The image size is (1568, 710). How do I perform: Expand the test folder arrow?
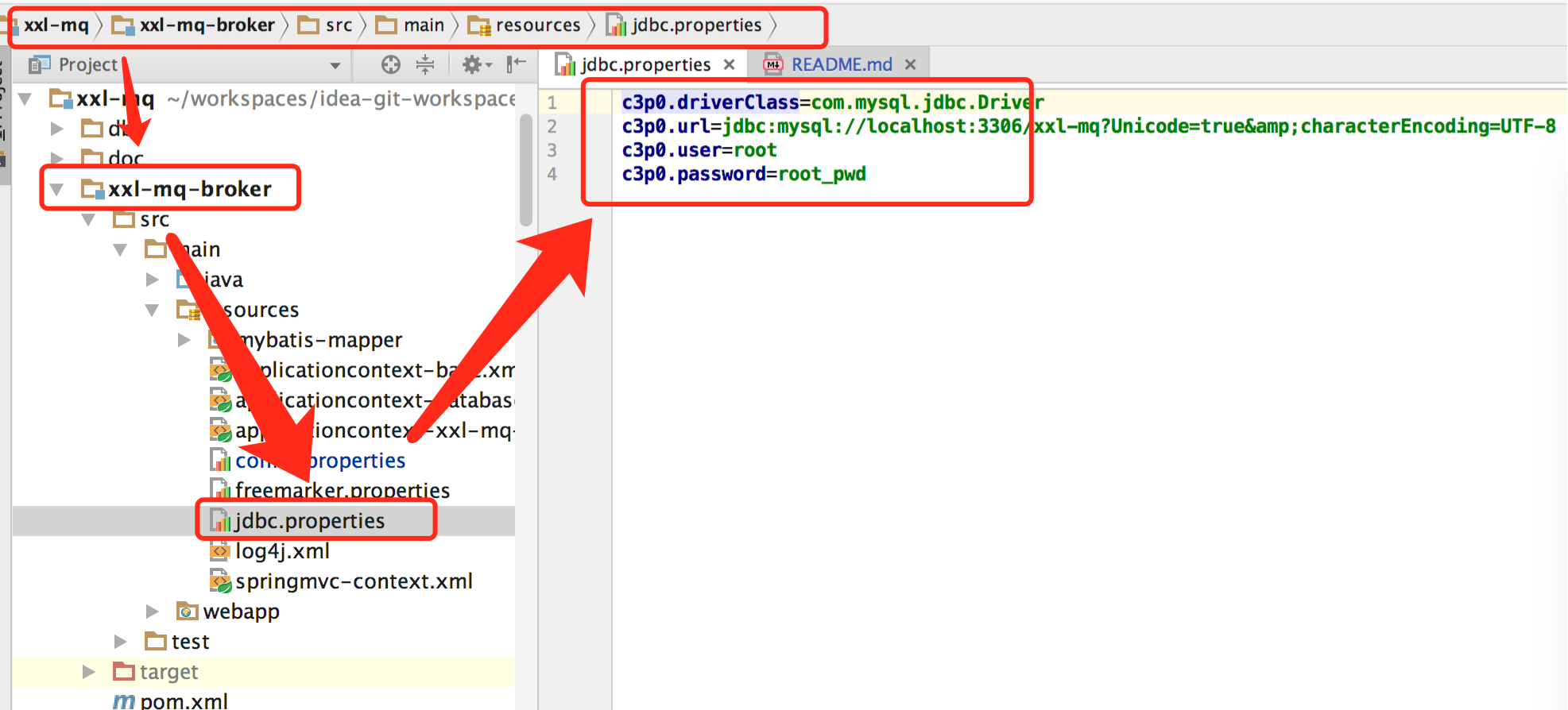point(121,642)
